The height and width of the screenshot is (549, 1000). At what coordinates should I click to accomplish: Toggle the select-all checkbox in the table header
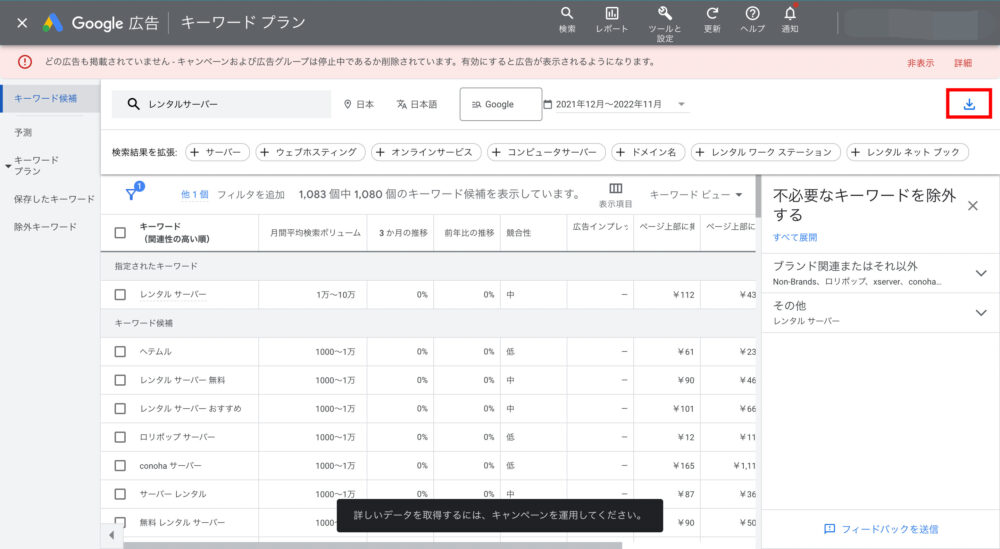(x=120, y=233)
